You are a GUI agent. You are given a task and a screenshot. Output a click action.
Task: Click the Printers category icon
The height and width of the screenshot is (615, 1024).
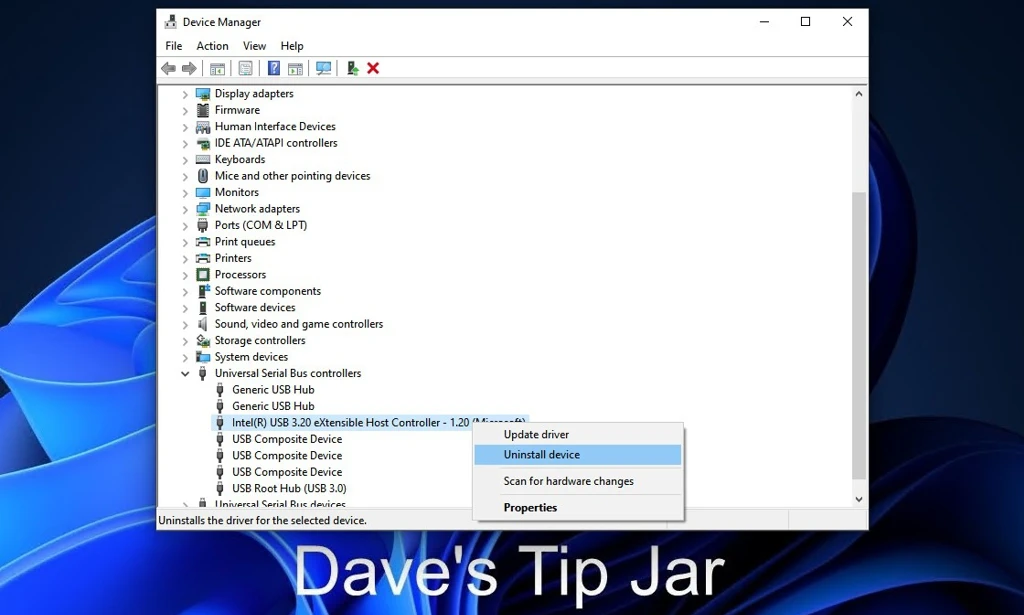(203, 258)
